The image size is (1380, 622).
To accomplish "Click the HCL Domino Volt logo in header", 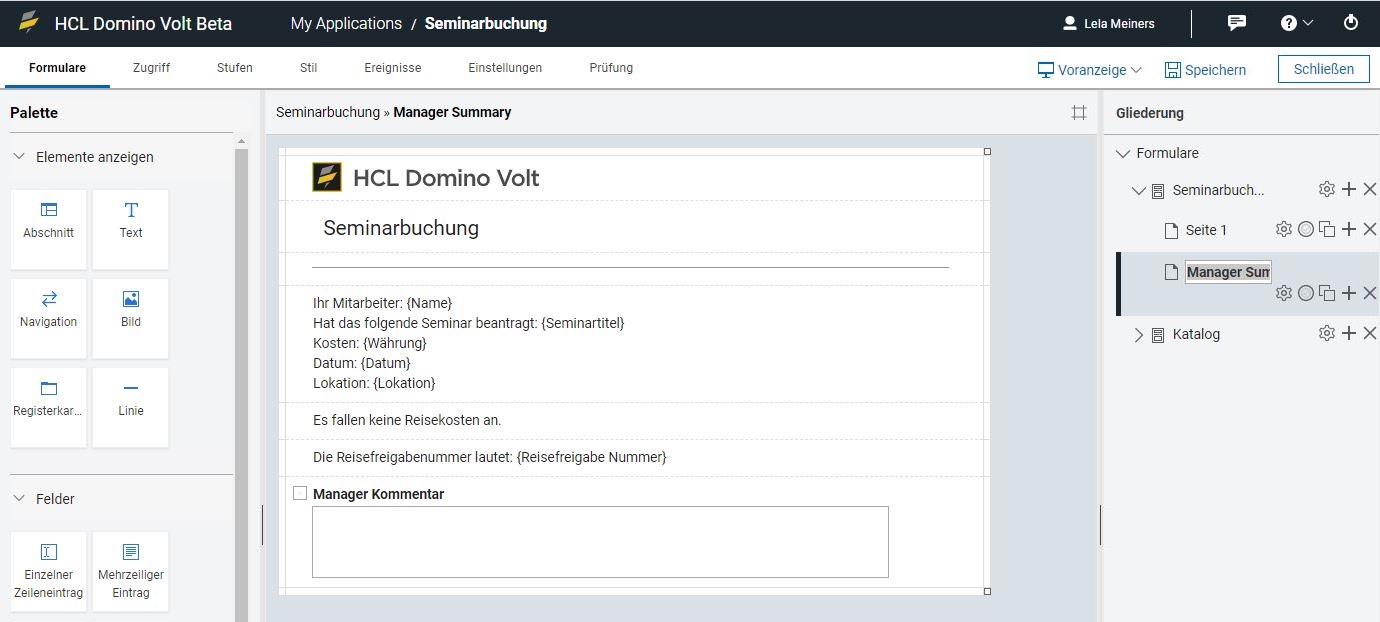I will pyautogui.click(x=29, y=23).
